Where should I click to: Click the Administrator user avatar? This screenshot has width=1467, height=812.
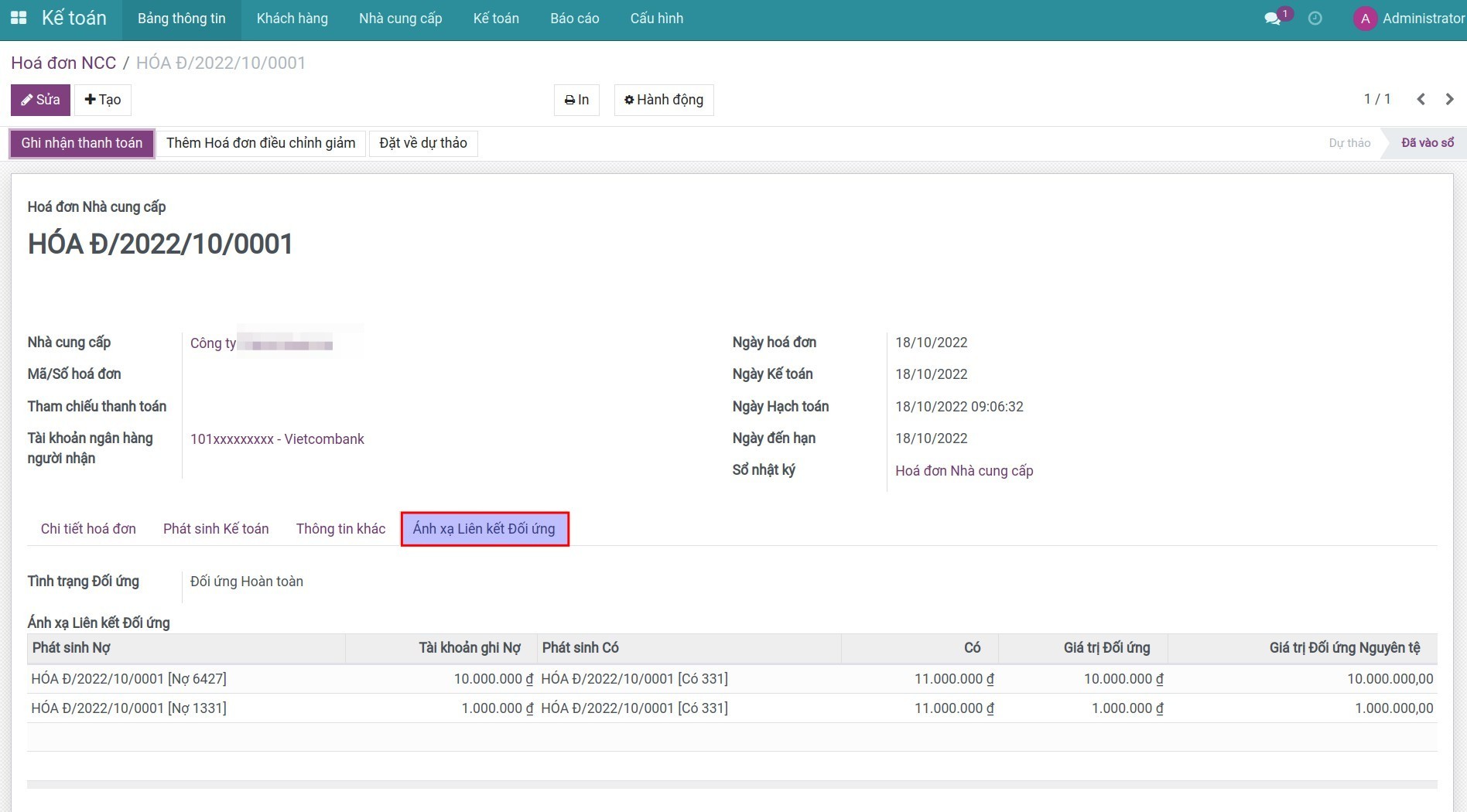point(1365,19)
